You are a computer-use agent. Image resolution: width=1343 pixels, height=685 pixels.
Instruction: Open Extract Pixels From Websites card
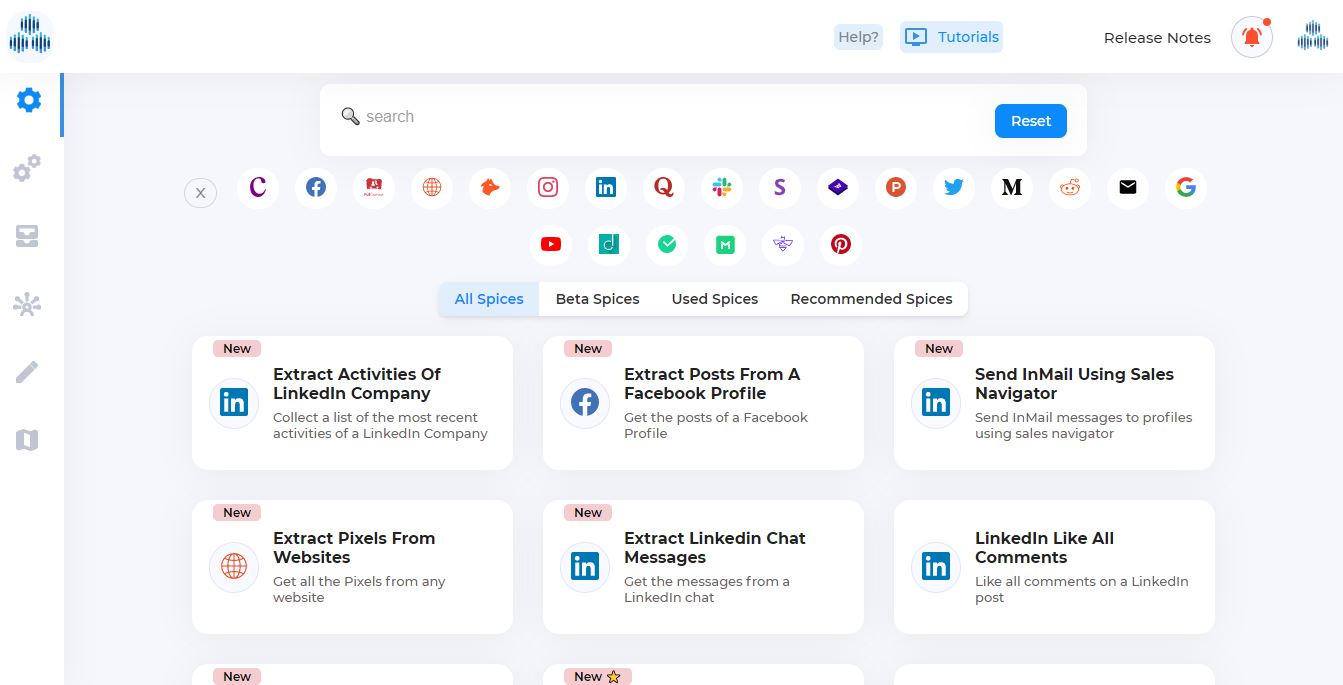[x=352, y=566]
